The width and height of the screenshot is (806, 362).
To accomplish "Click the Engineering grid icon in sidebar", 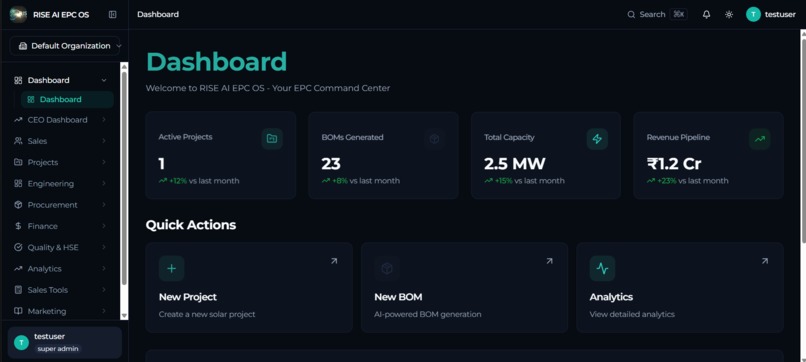I will point(19,184).
